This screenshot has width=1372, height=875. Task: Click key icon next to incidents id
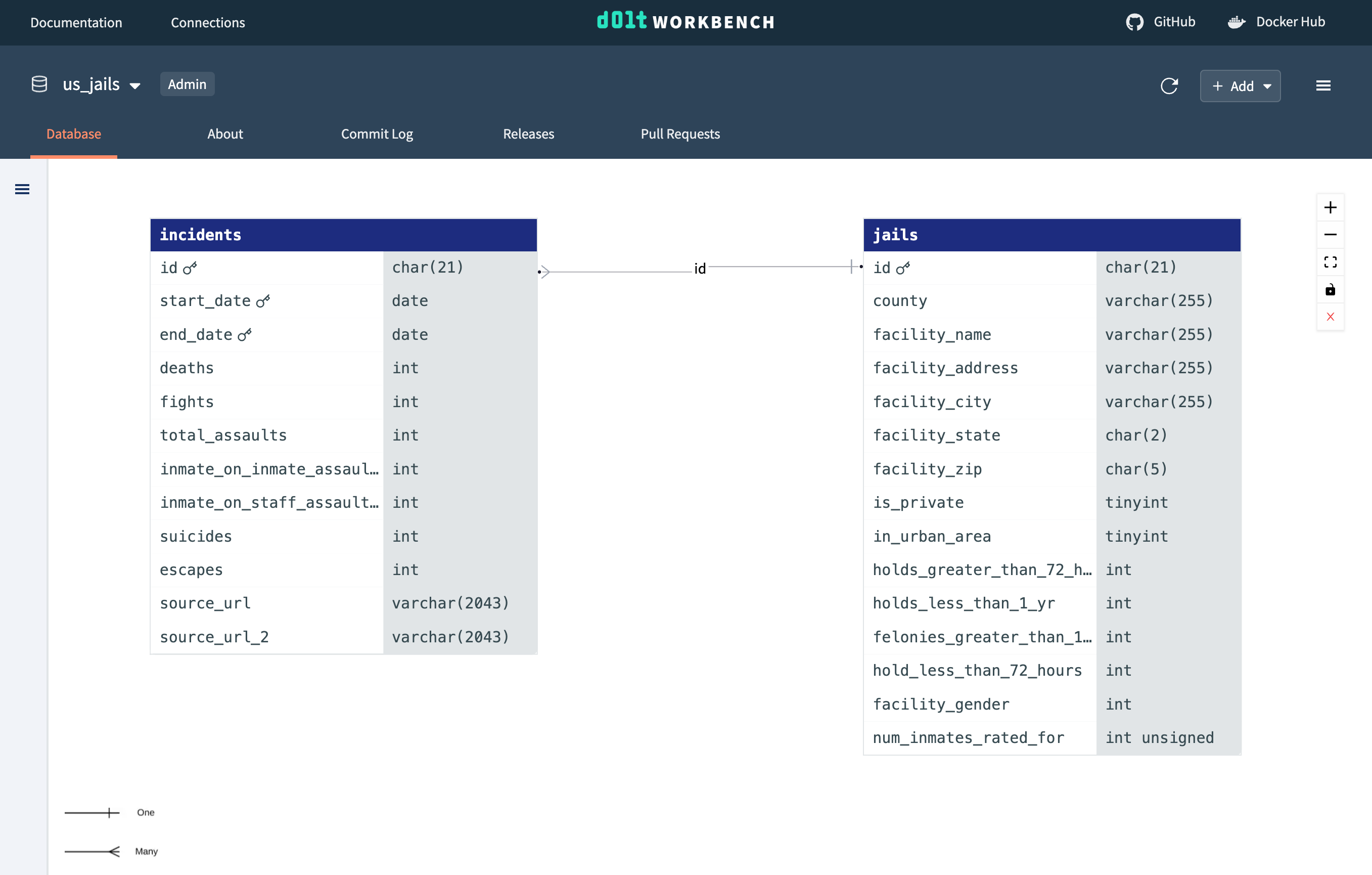pos(190,268)
